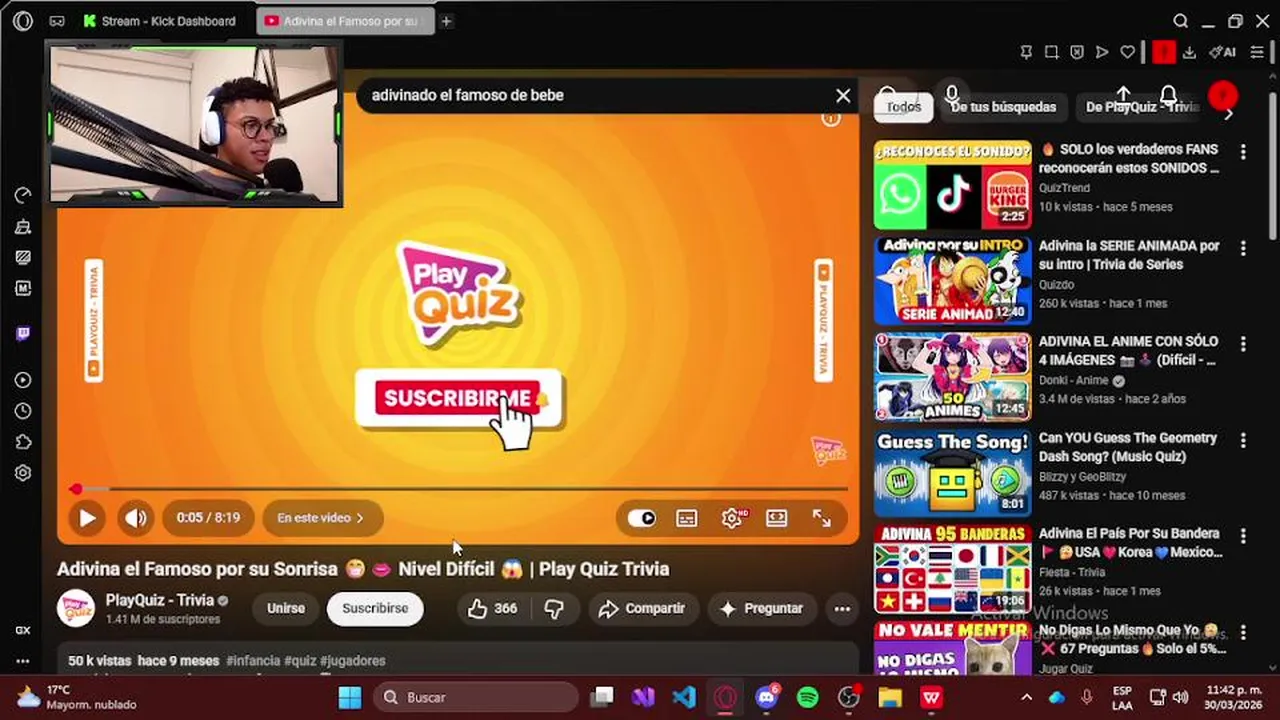Add the page to bookmarks heart icon
This screenshot has width=1280, height=720.
[x=1127, y=52]
